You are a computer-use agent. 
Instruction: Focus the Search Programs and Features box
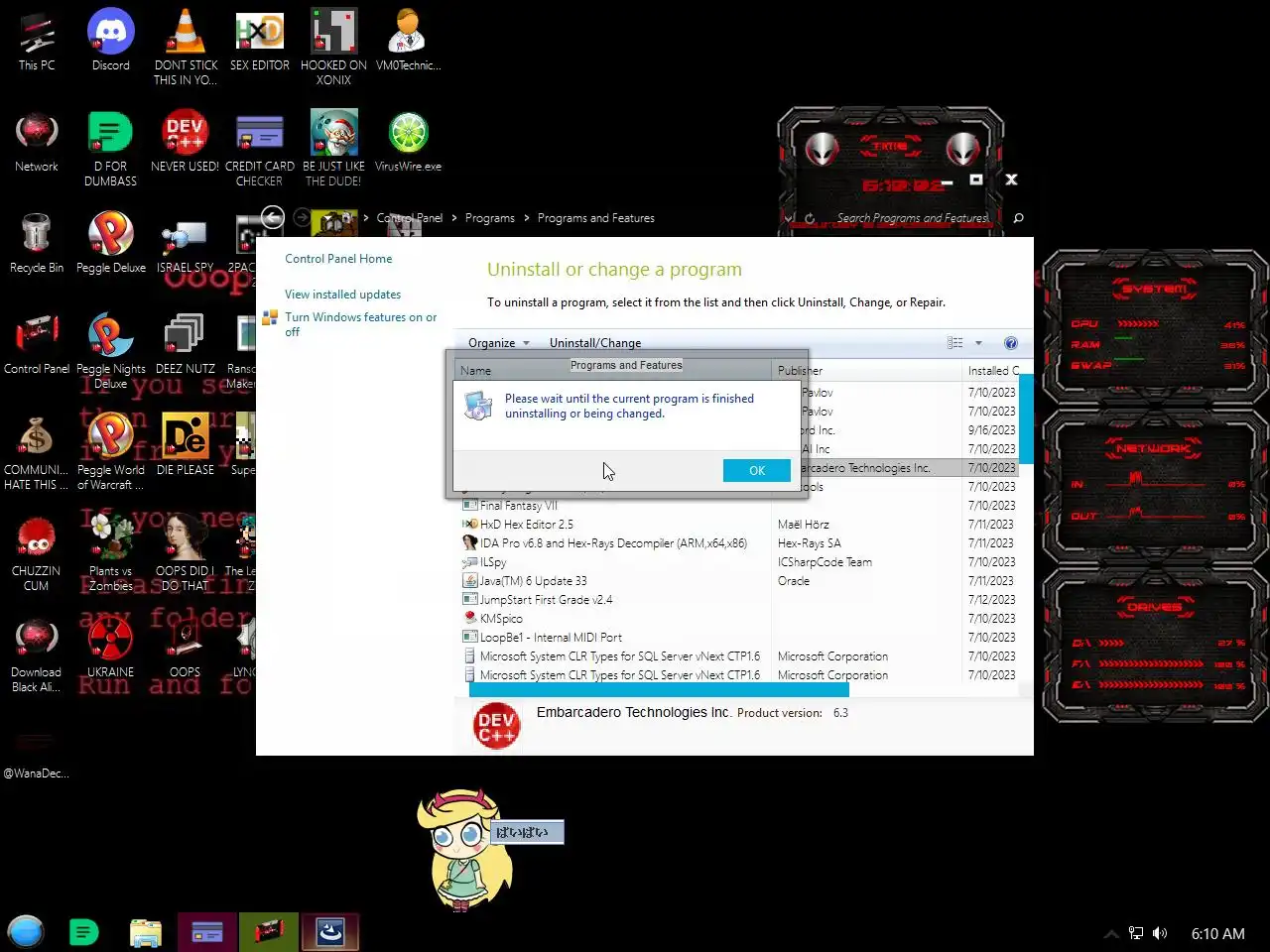coord(912,218)
